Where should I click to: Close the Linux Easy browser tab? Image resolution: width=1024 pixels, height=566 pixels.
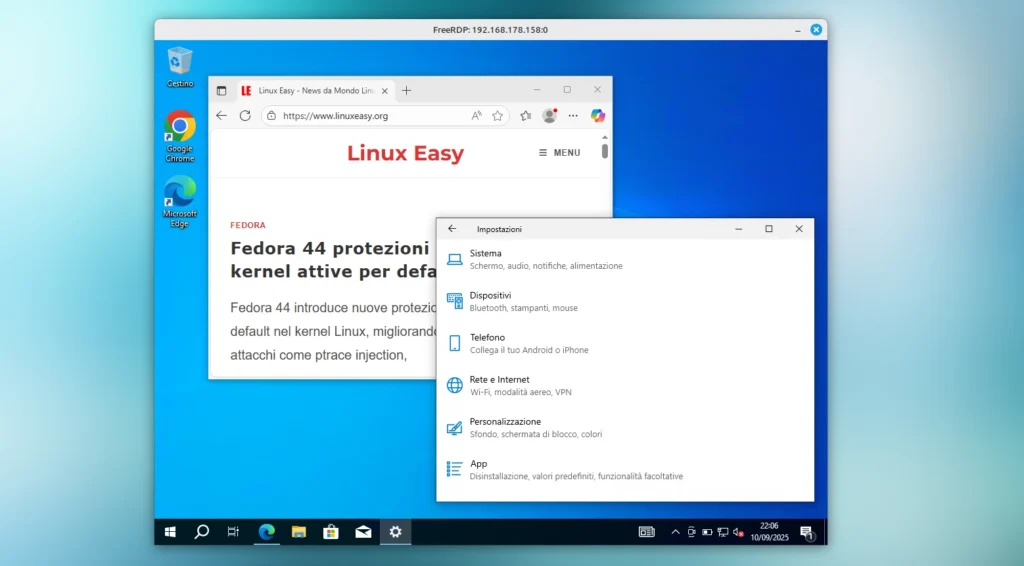385,91
